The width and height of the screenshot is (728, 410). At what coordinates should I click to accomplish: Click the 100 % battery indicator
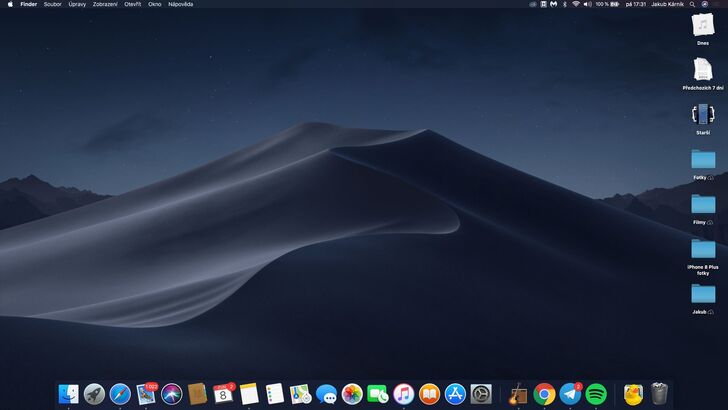607,4
